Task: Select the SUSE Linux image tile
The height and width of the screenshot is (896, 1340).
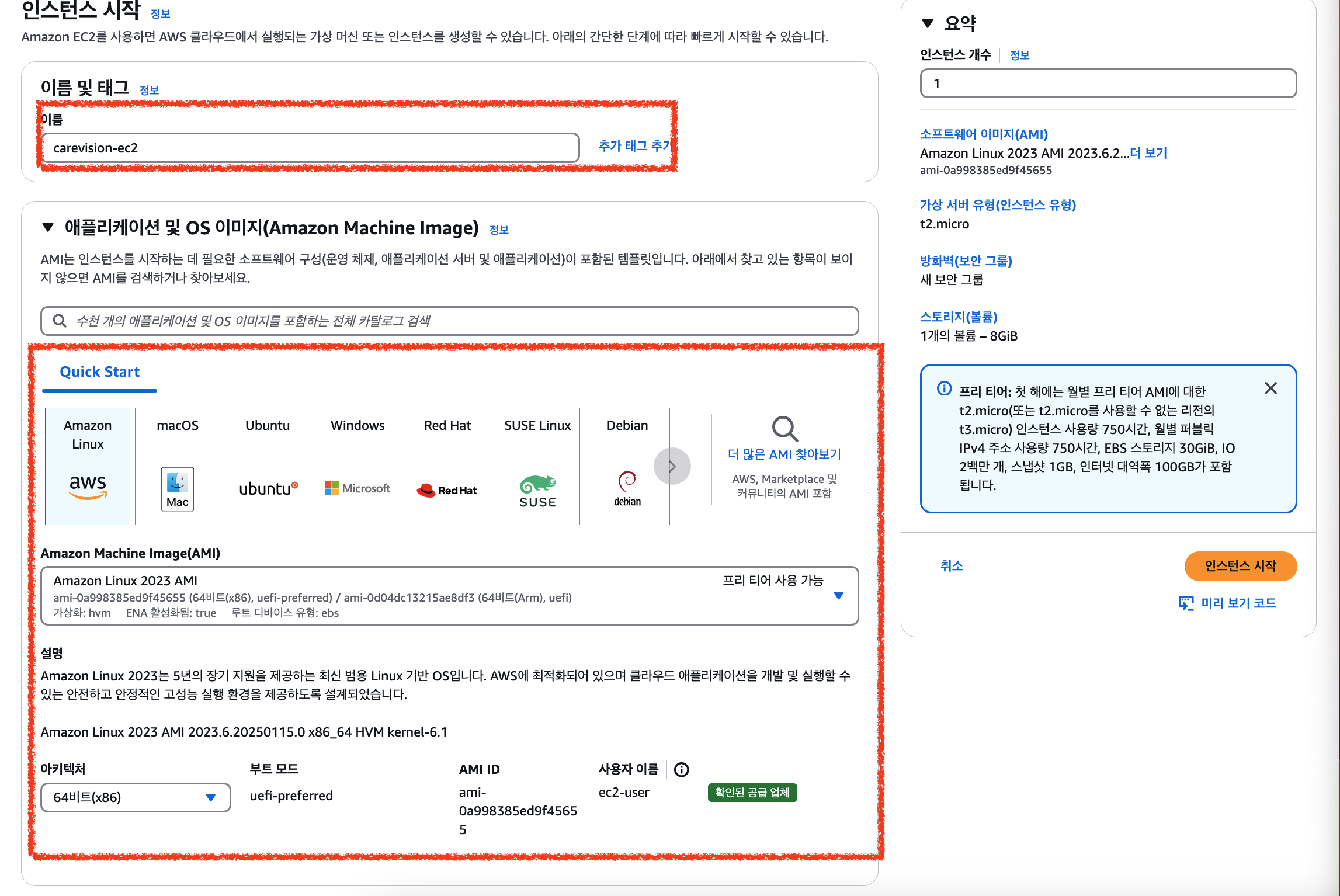Action: point(537,466)
